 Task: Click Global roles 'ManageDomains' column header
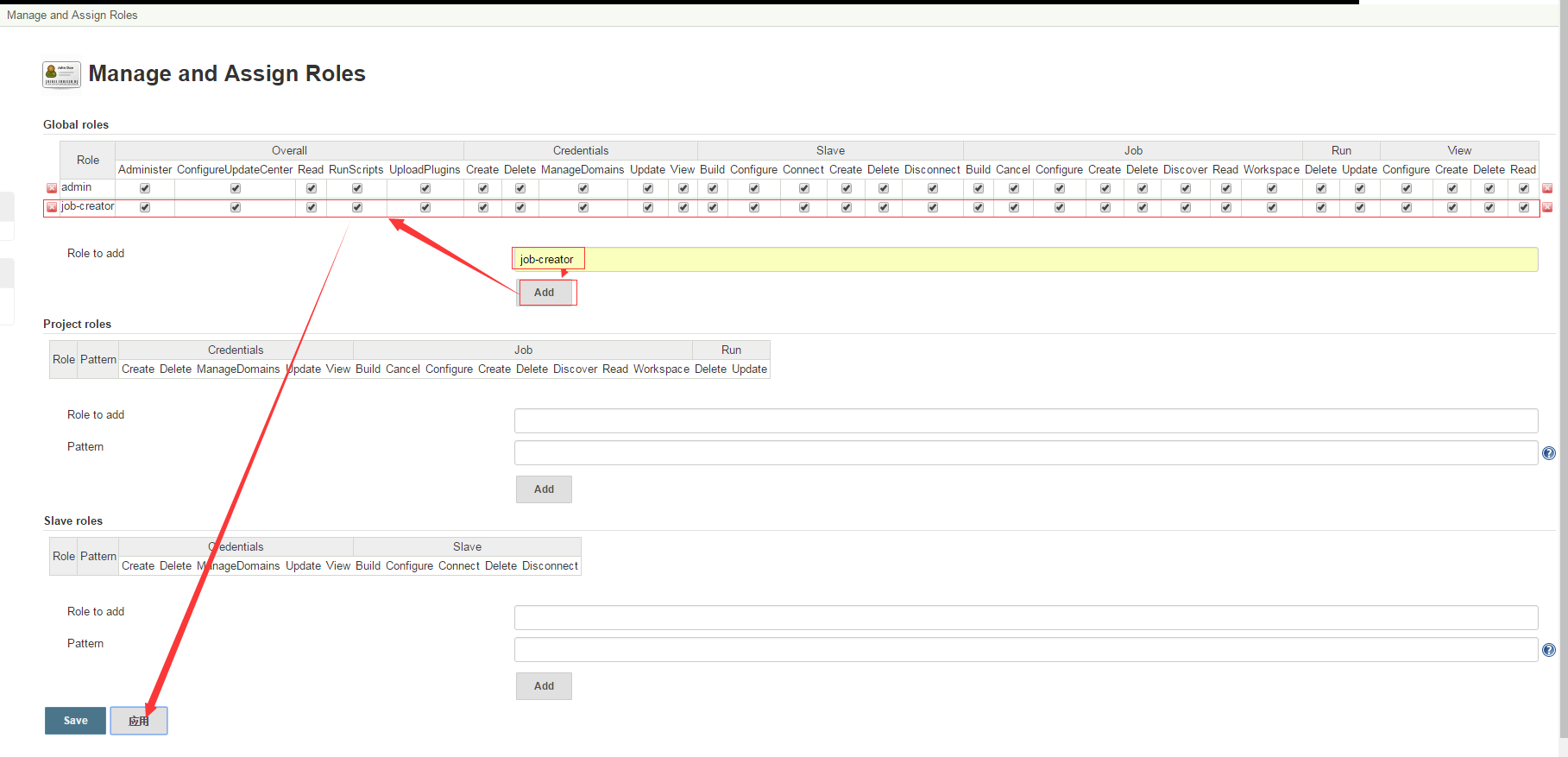(x=582, y=170)
